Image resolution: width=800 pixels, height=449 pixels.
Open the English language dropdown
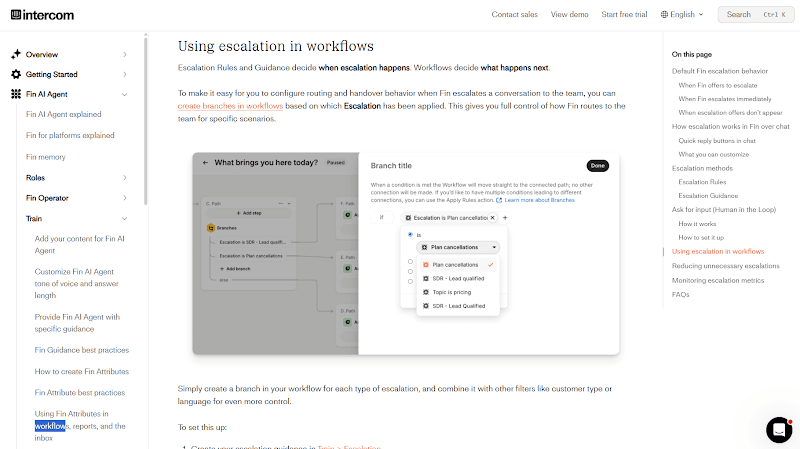pos(682,14)
